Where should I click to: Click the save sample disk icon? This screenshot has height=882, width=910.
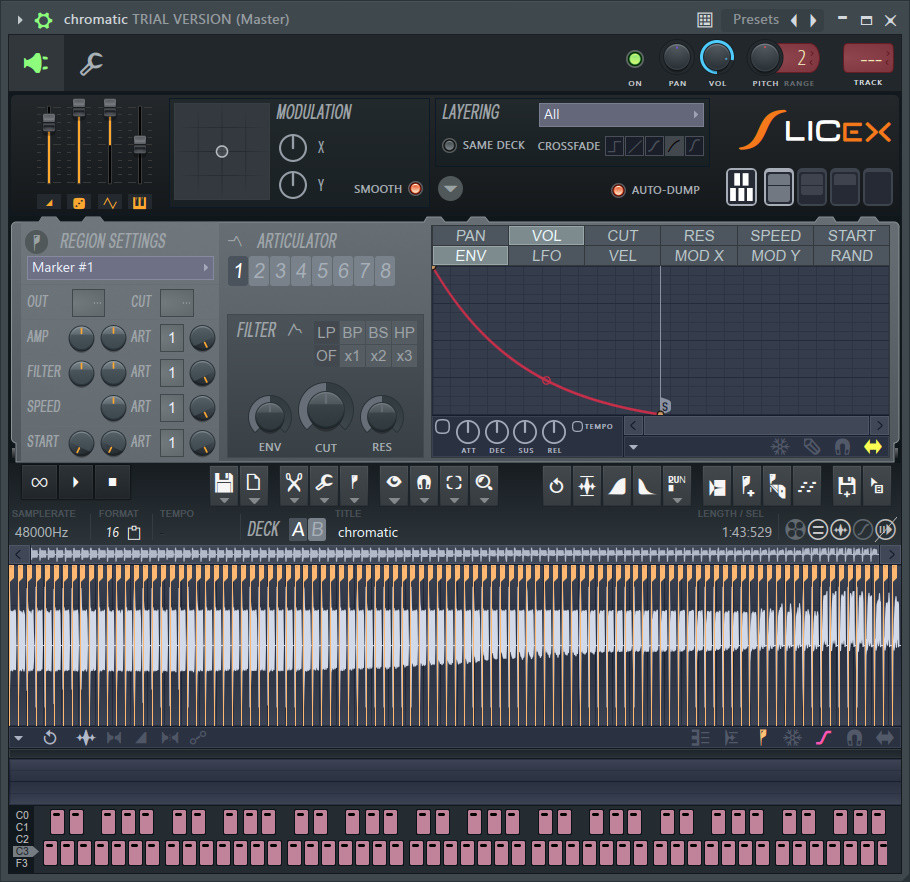click(x=224, y=484)
